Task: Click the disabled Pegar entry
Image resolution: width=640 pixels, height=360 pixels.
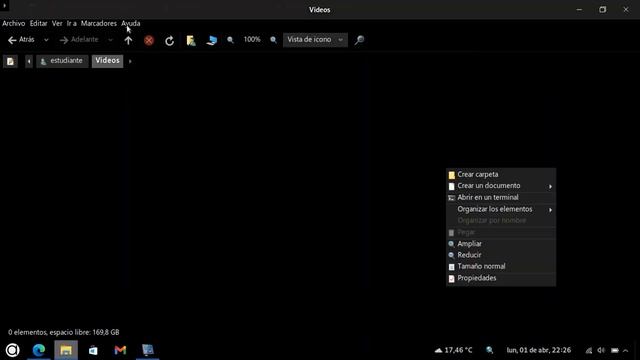Action: 501,232
